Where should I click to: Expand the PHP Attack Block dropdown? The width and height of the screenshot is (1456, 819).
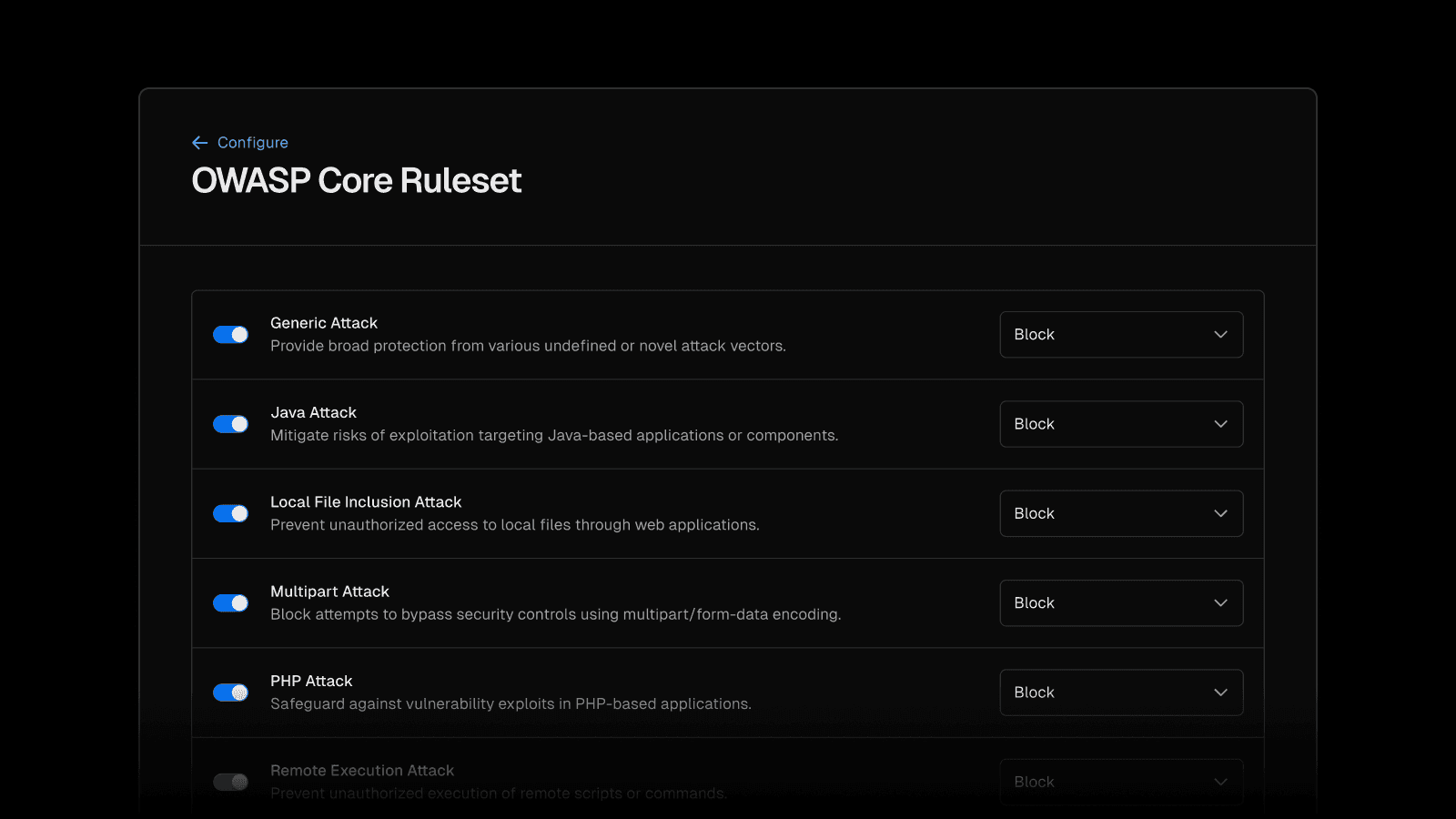1120,693
